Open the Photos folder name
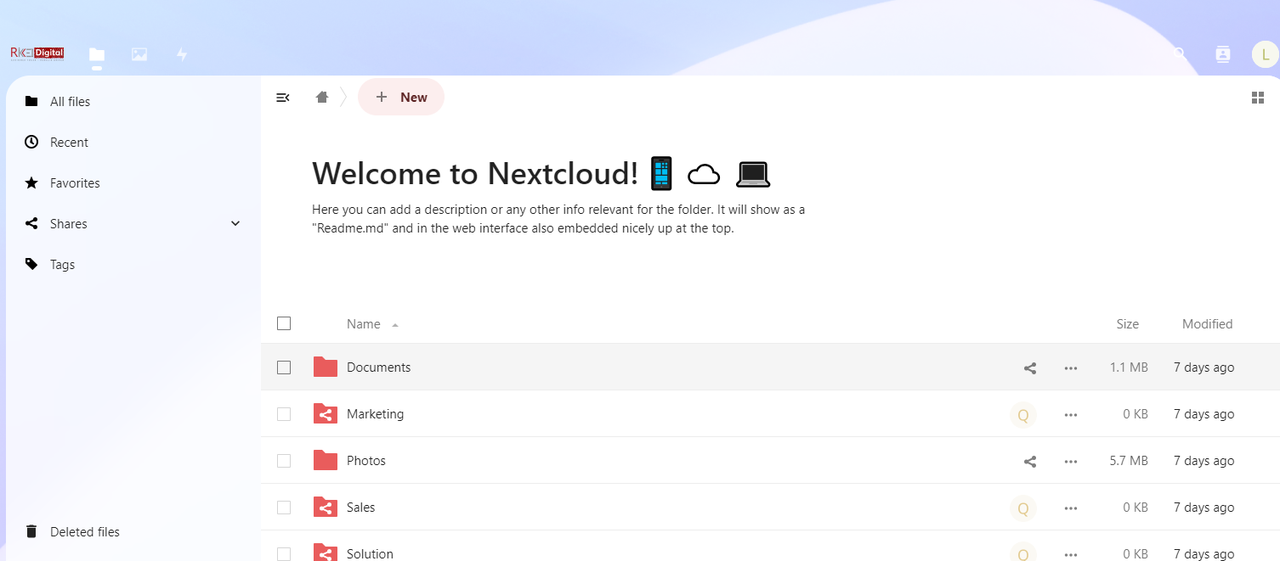This screenshot has width=1280, height=561. coord(366,461)
